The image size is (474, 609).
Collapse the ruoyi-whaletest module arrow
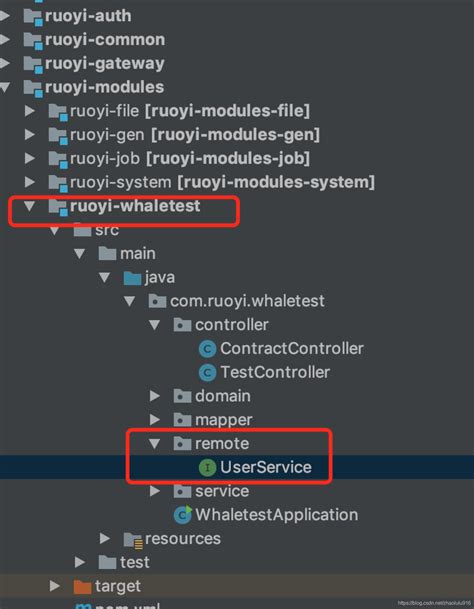pyautogui.click(x=30, y=206)
